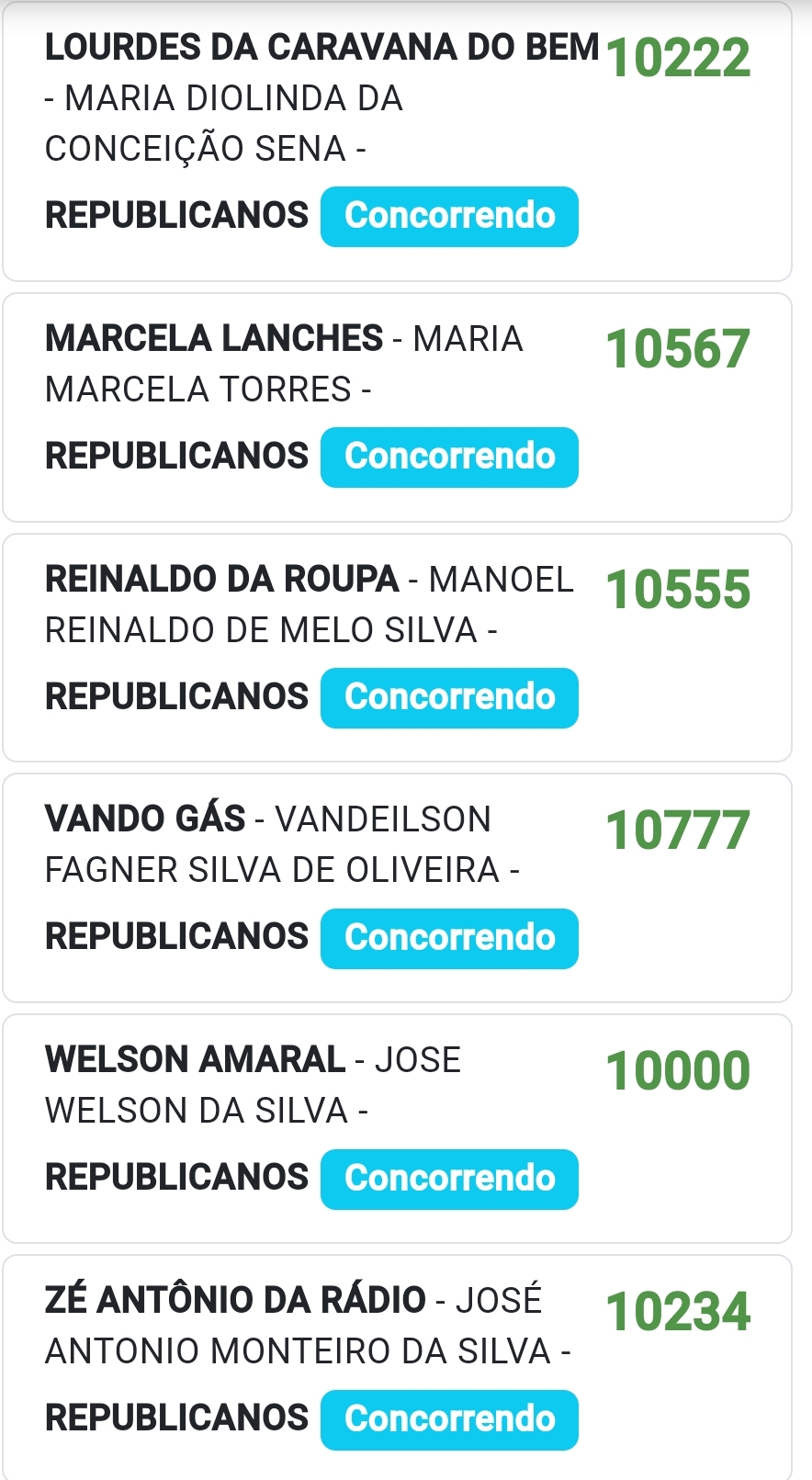The height and width of the screenshot is (1480, 812).
Task: Open Vando Gás candidate name
Action: (x=145, y=819)
